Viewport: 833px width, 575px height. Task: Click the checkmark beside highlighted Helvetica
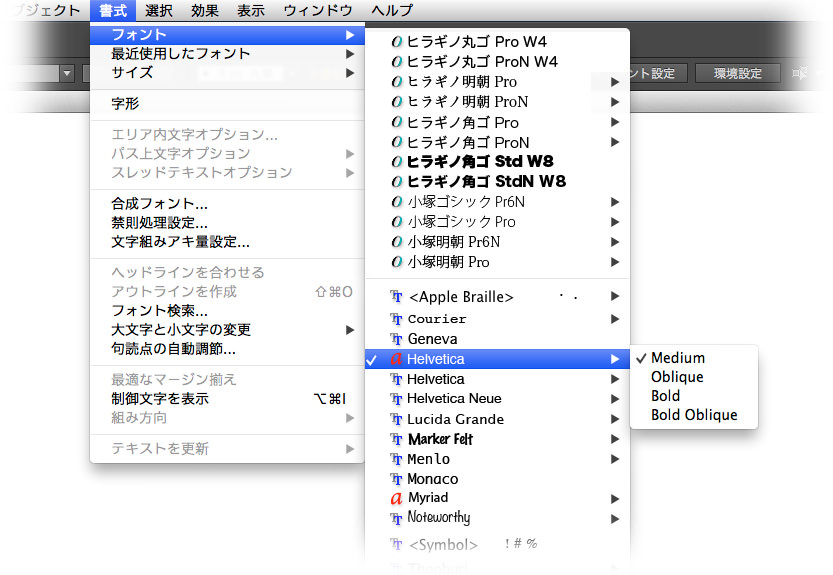[x=371, y=360]
